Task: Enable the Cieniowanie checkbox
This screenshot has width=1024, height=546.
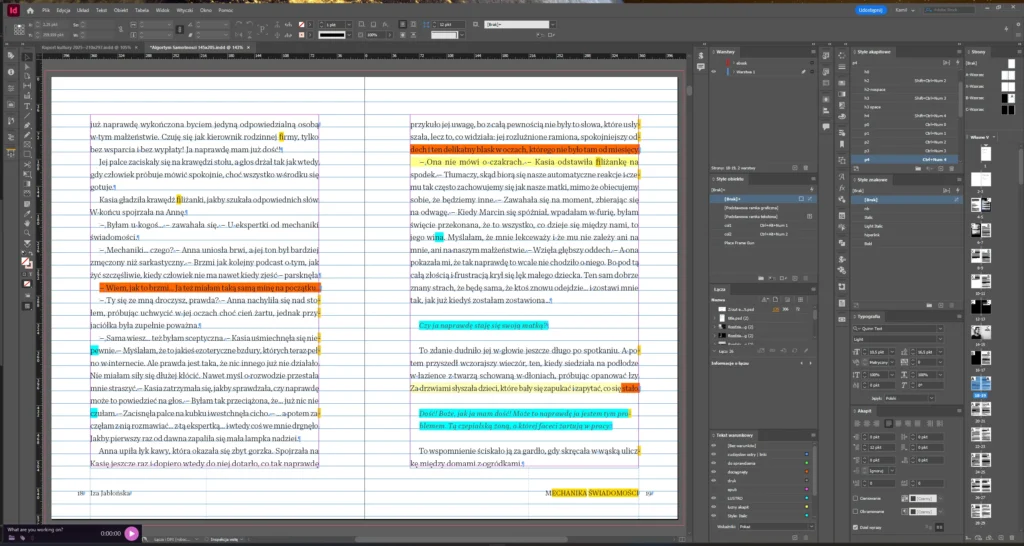Action: 856,498
